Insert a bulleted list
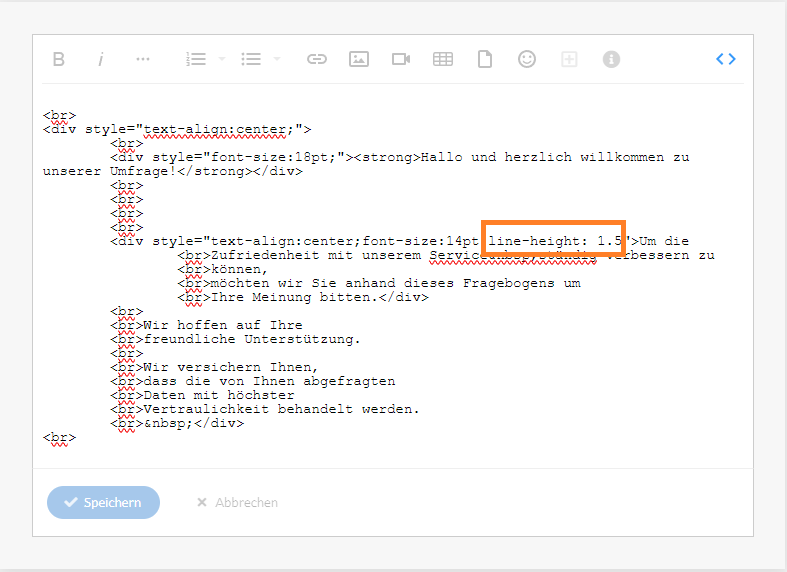 [x=251, y=59]
